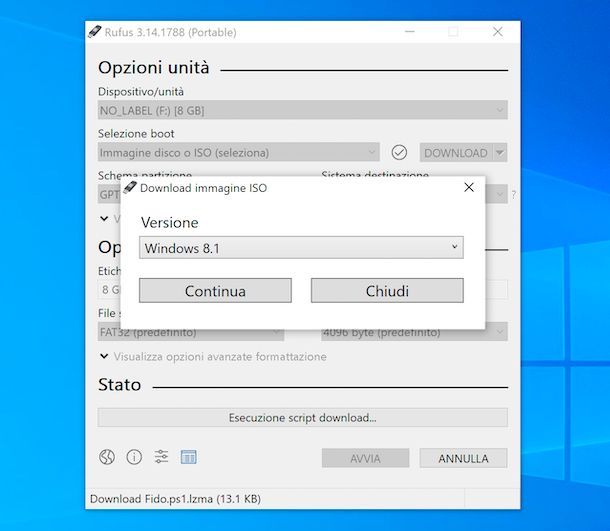Close the Download immagine ISO dialog
Viewport: 610px width, 531px height.
469,188
